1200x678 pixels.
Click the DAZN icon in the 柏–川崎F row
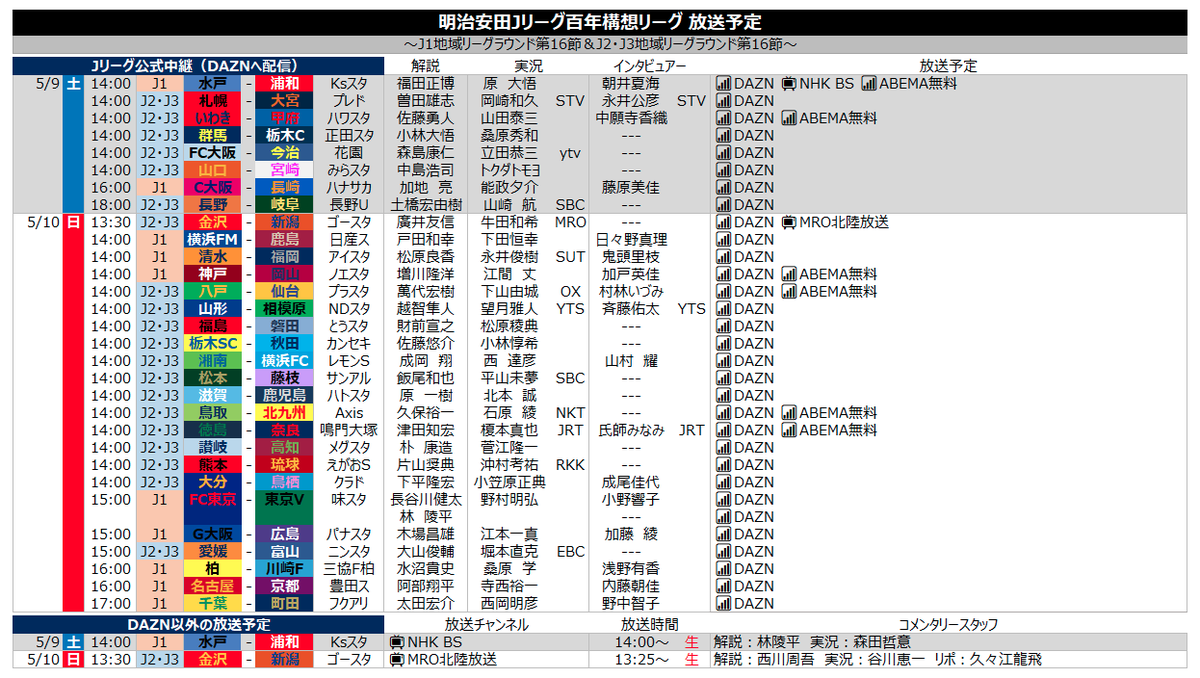(x=724, y=568)
